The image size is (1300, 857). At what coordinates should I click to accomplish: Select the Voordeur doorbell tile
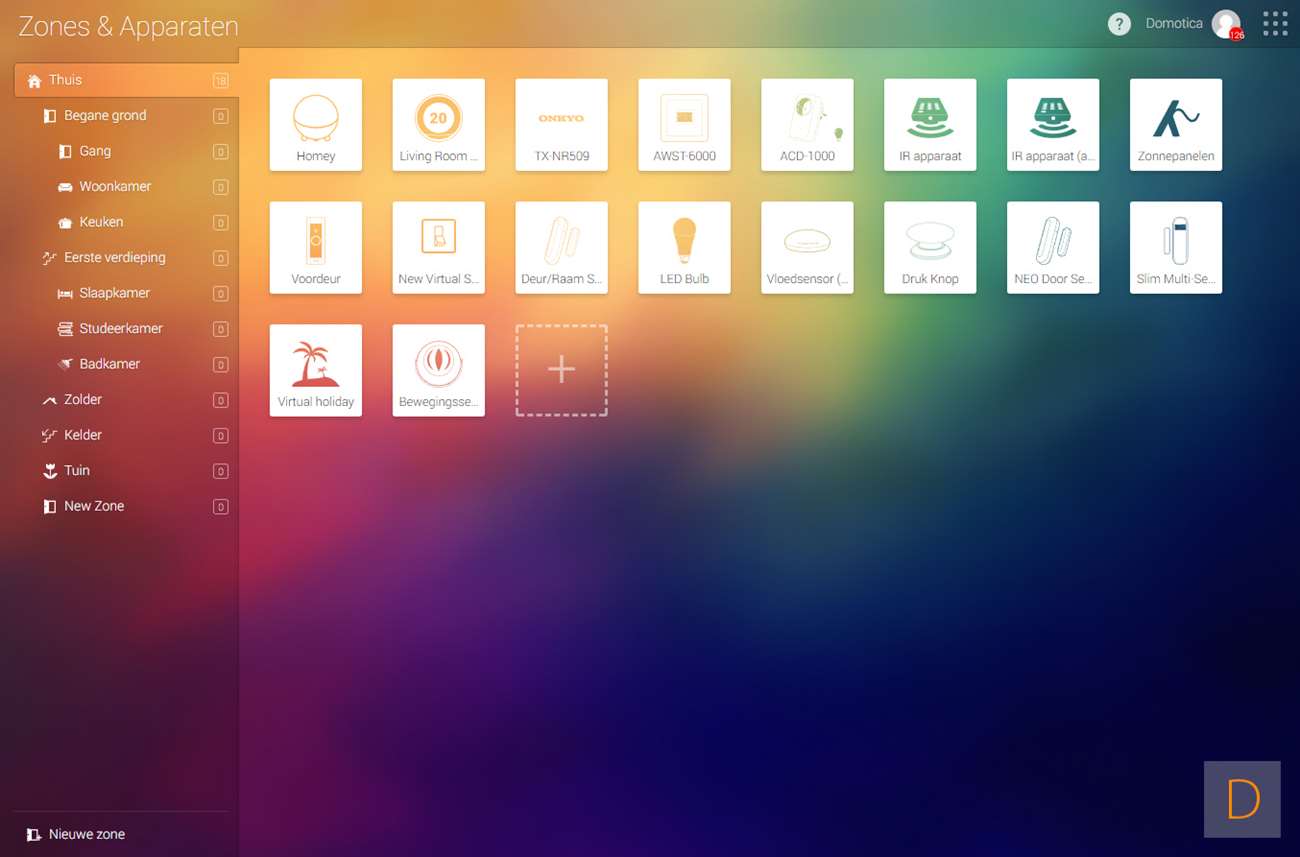[316, 248]
